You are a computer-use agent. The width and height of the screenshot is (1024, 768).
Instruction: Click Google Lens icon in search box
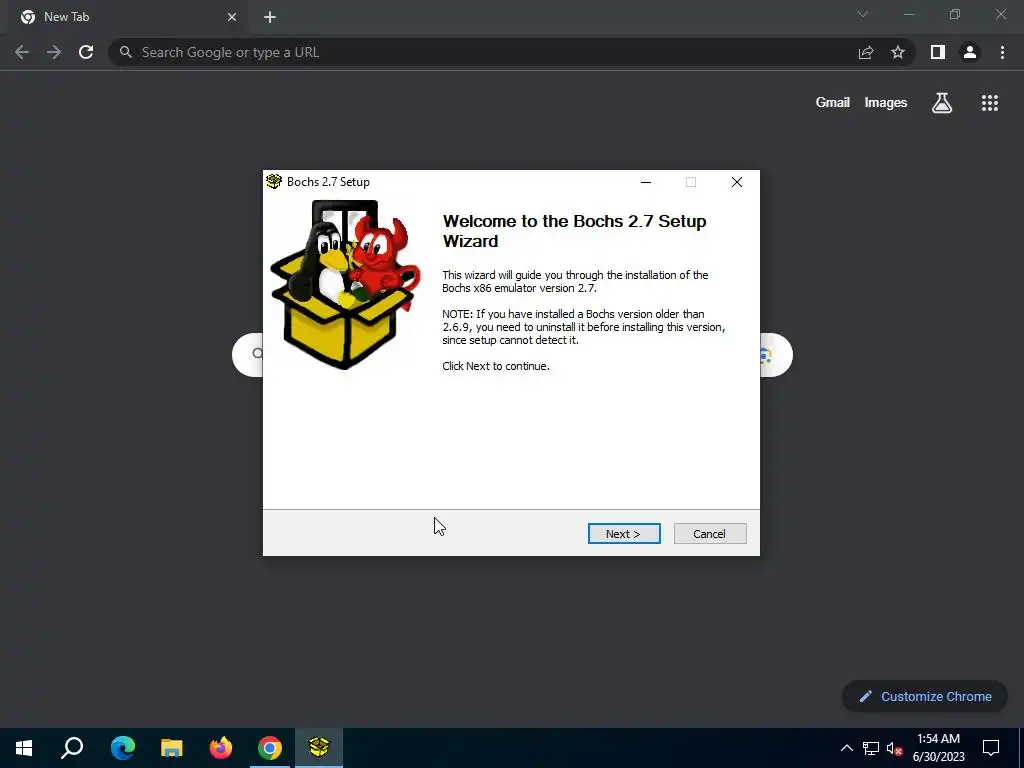click(767, 355)
